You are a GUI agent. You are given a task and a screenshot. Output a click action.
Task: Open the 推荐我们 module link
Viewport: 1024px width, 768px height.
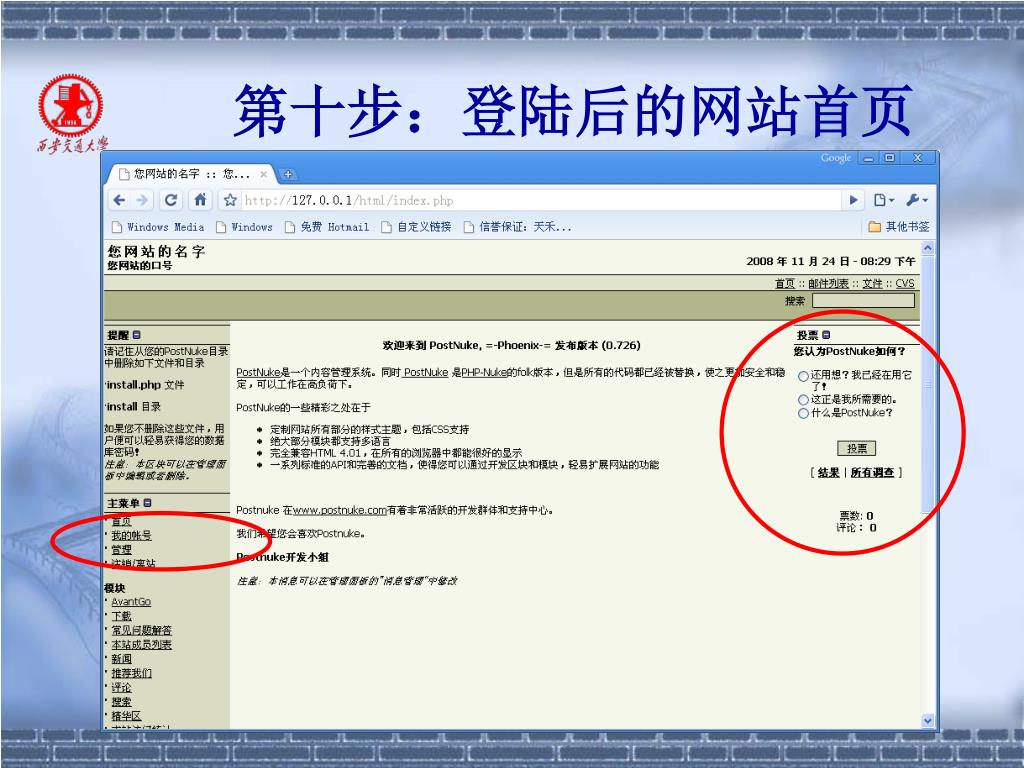click(131, 673)
